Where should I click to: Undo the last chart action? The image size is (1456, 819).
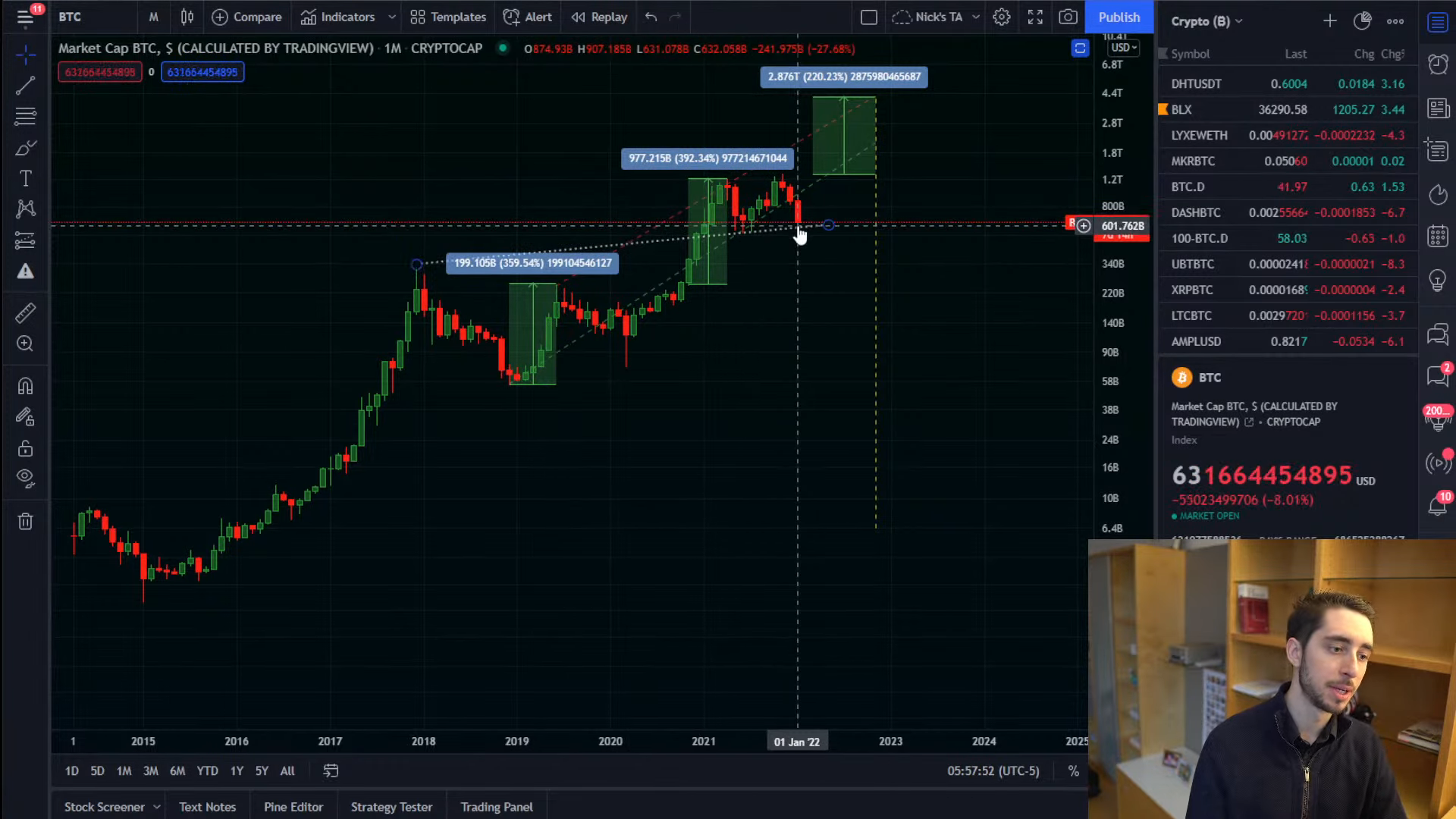[651, 17]
